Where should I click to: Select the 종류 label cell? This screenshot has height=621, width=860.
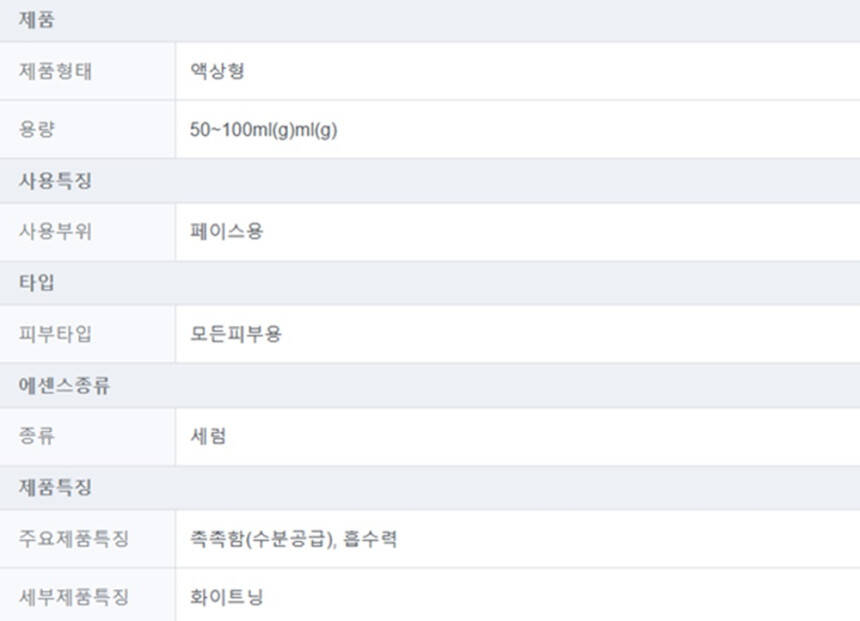coord(37,437)
